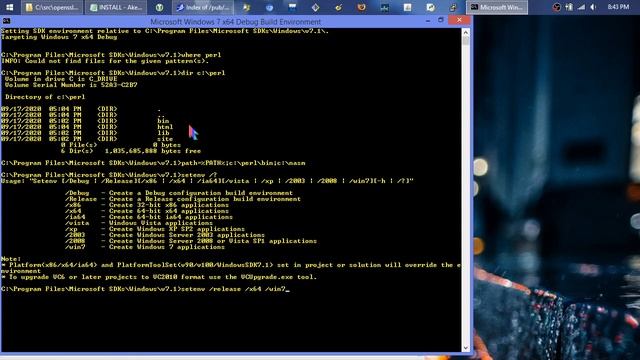Open Firefox from the taskbar
Screen dimensions: 640x360
361,7
